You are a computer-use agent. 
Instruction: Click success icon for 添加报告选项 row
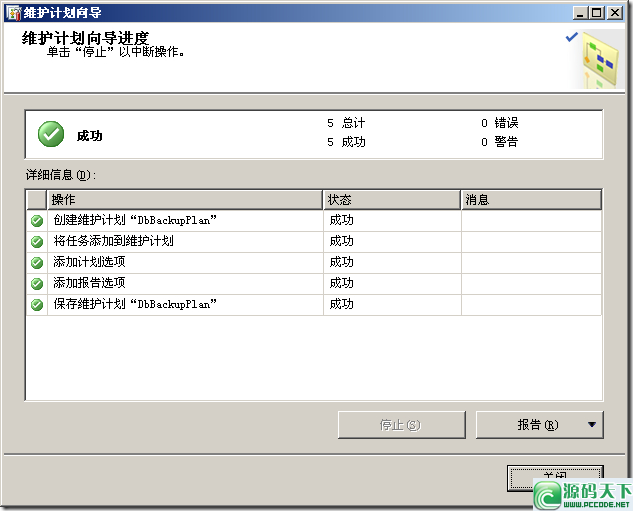coord(37,284)
